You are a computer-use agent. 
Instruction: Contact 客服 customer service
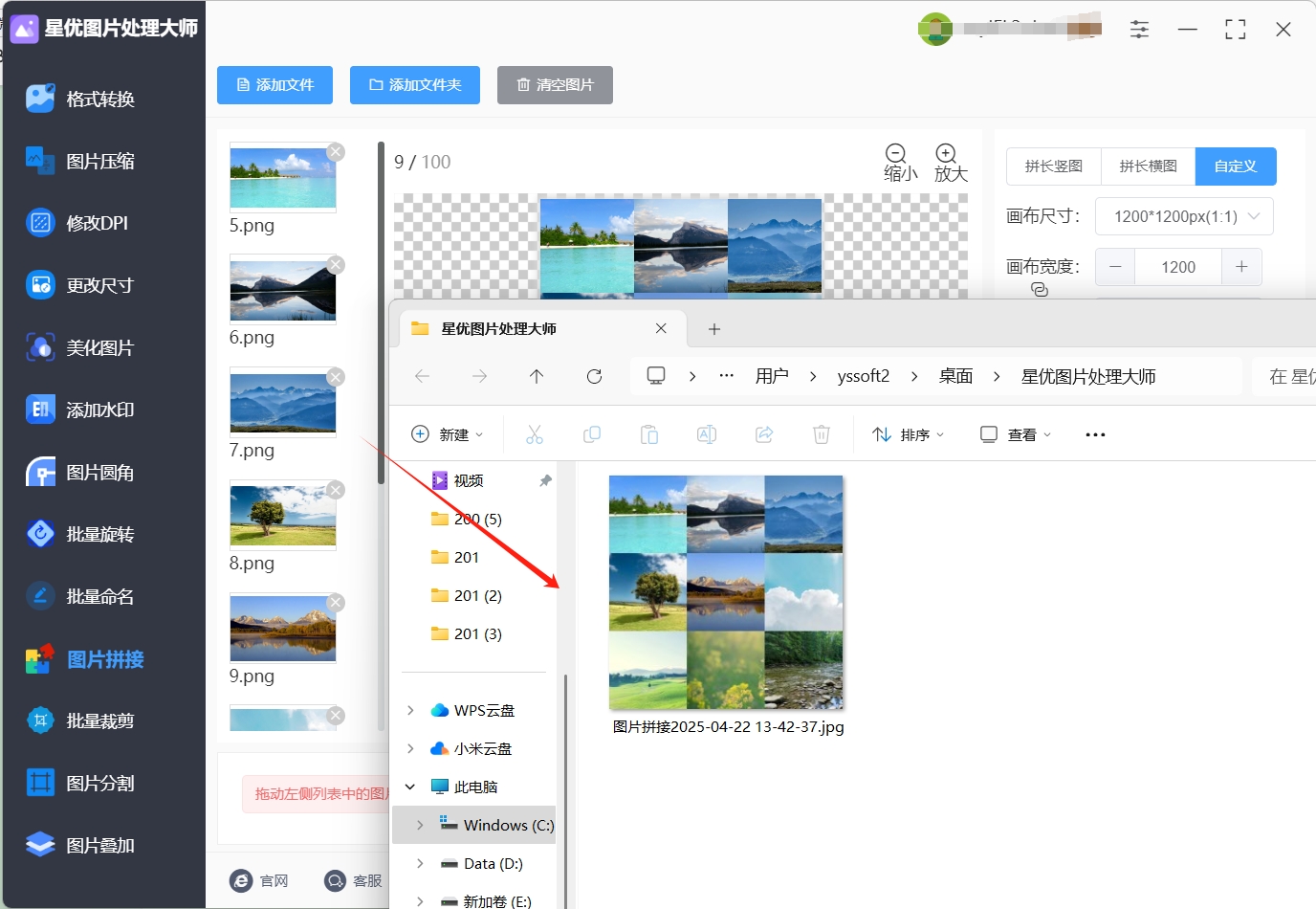point(354,880)
